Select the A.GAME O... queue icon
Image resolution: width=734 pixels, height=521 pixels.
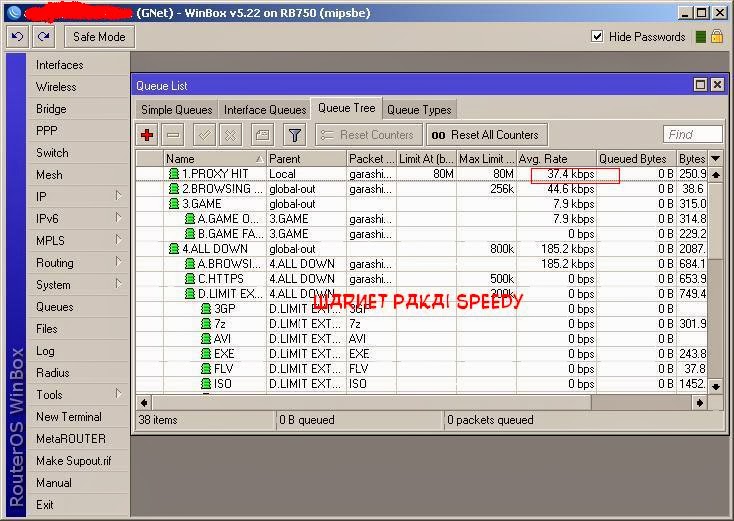(190, 219)
